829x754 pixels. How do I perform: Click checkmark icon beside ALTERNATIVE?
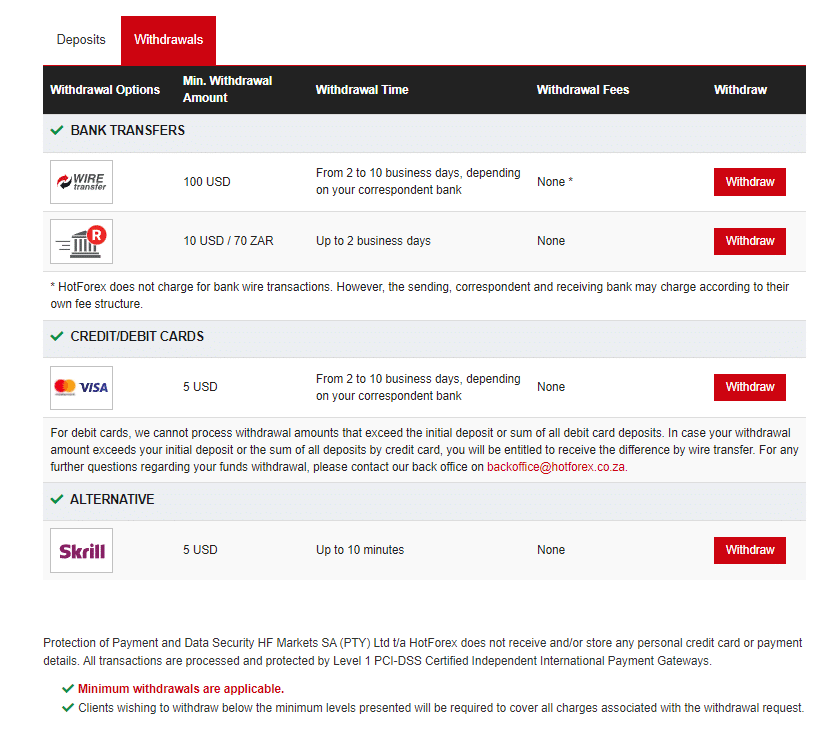pyautogui.click(x=57, y=499)
